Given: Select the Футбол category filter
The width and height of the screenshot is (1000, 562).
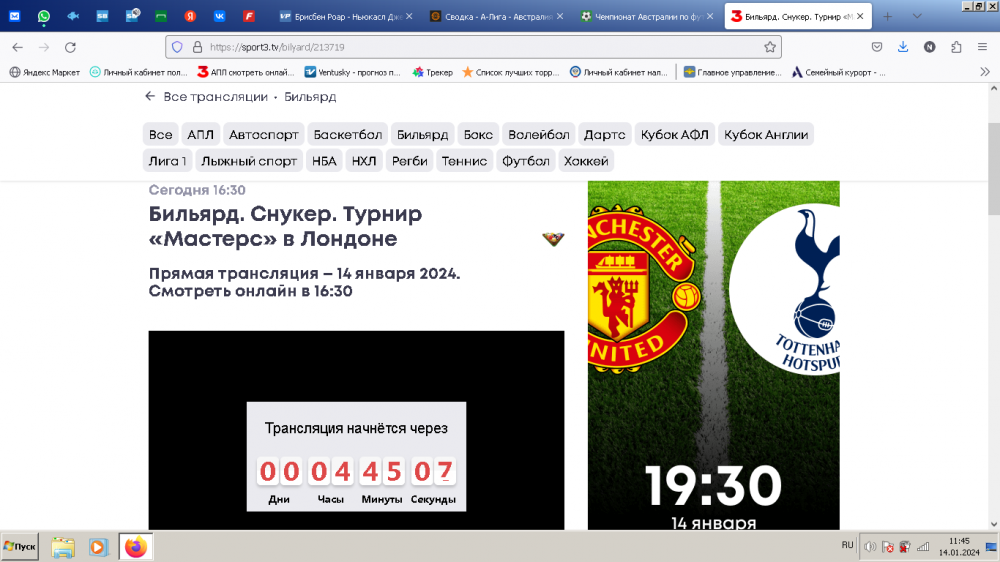Looking at the screenshot, I should [x=526, y=161].
